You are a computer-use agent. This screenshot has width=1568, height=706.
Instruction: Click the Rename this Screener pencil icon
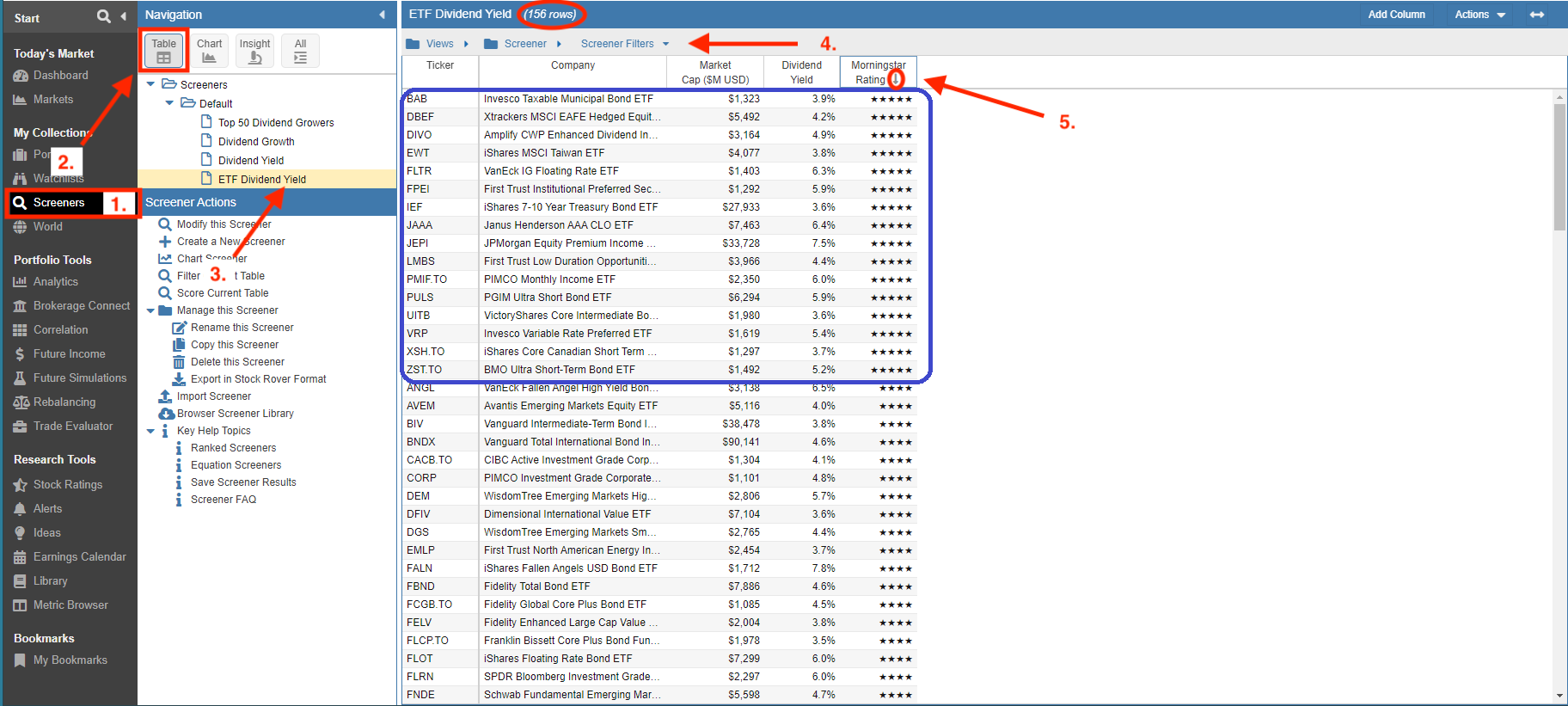pos(179,328)
